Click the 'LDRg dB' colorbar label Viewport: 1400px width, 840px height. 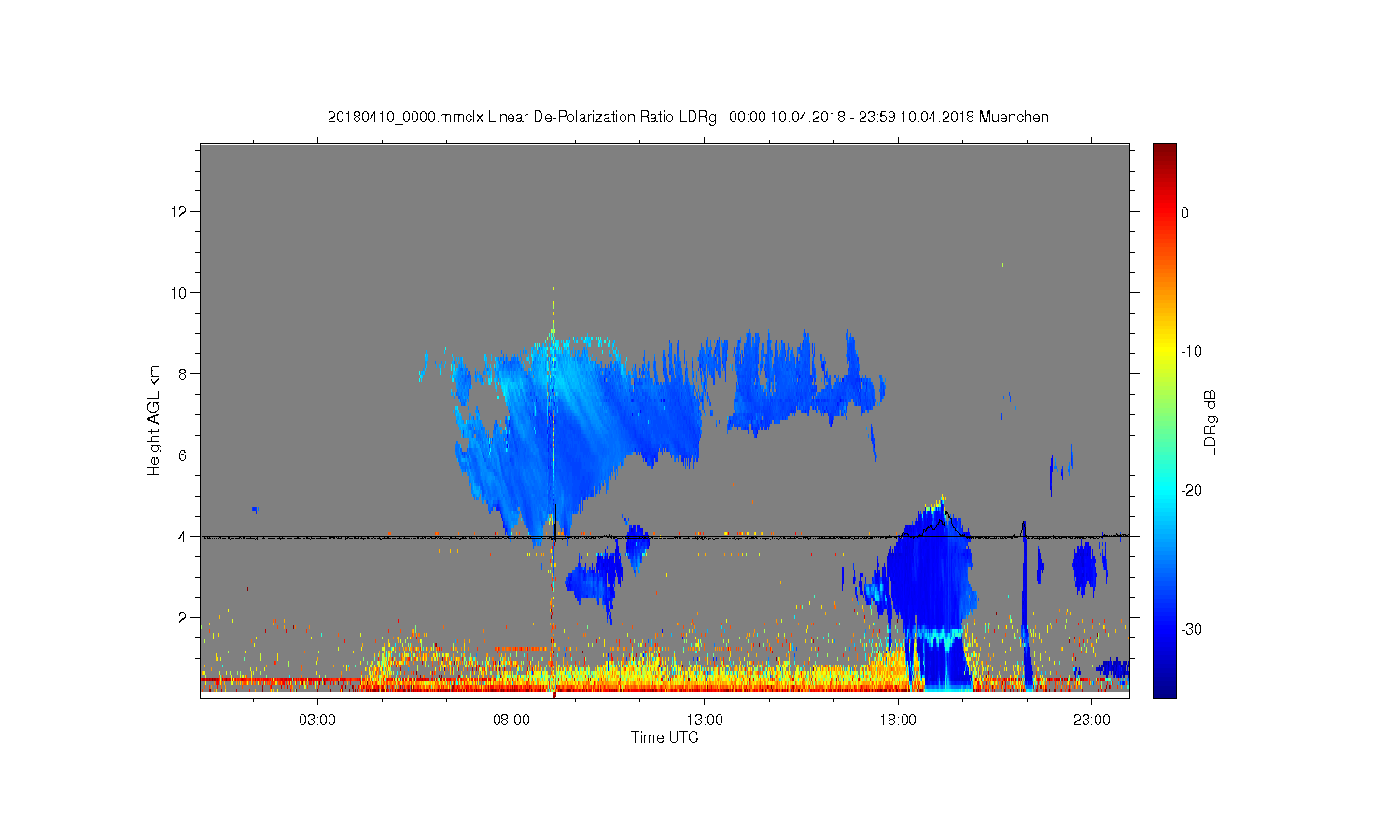1211,423
